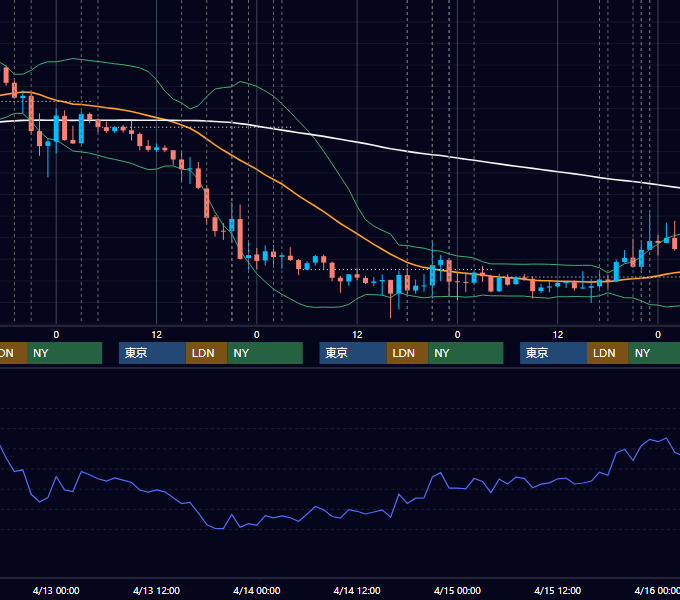Click the 4/14 00:00 date label
The height and width of the screenshot is (600, 680).
(x=257, y=590)
